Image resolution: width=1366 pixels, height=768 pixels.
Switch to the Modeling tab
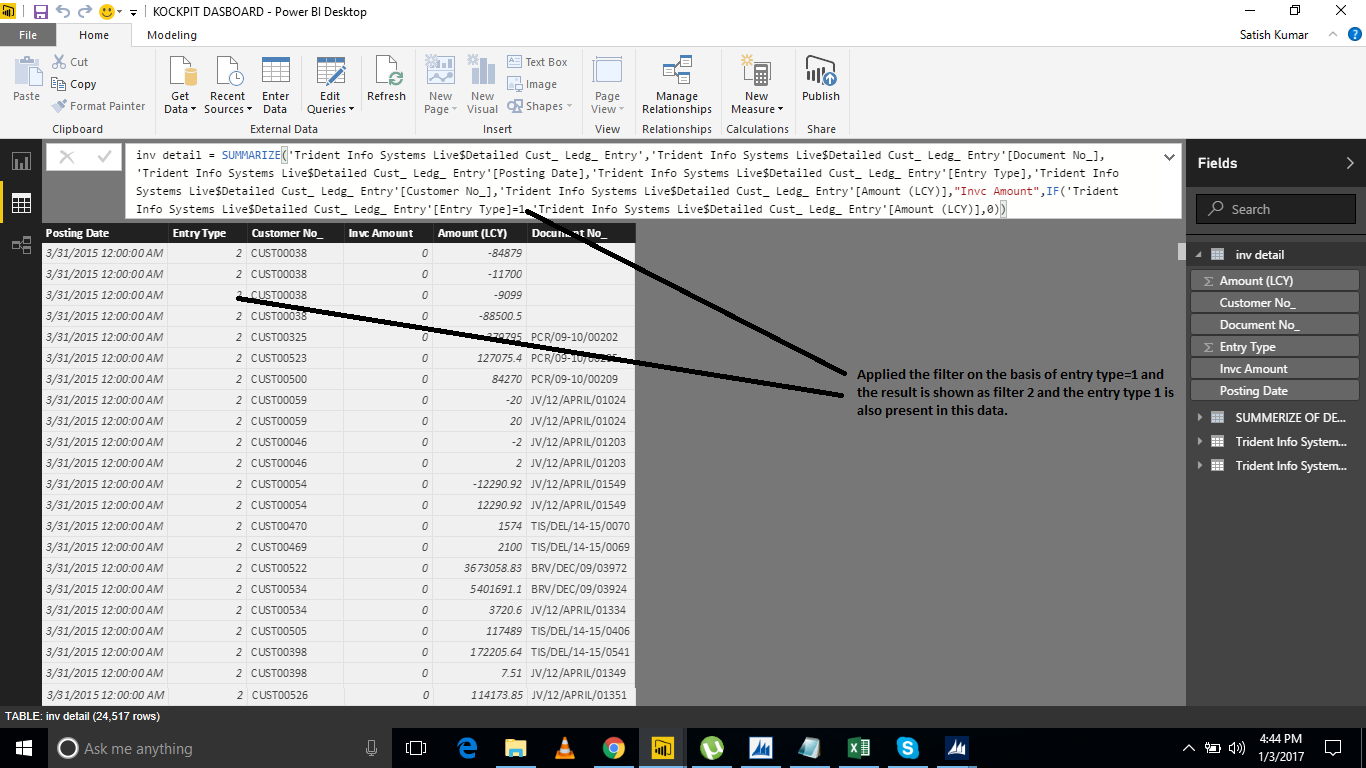coord(172,35)
